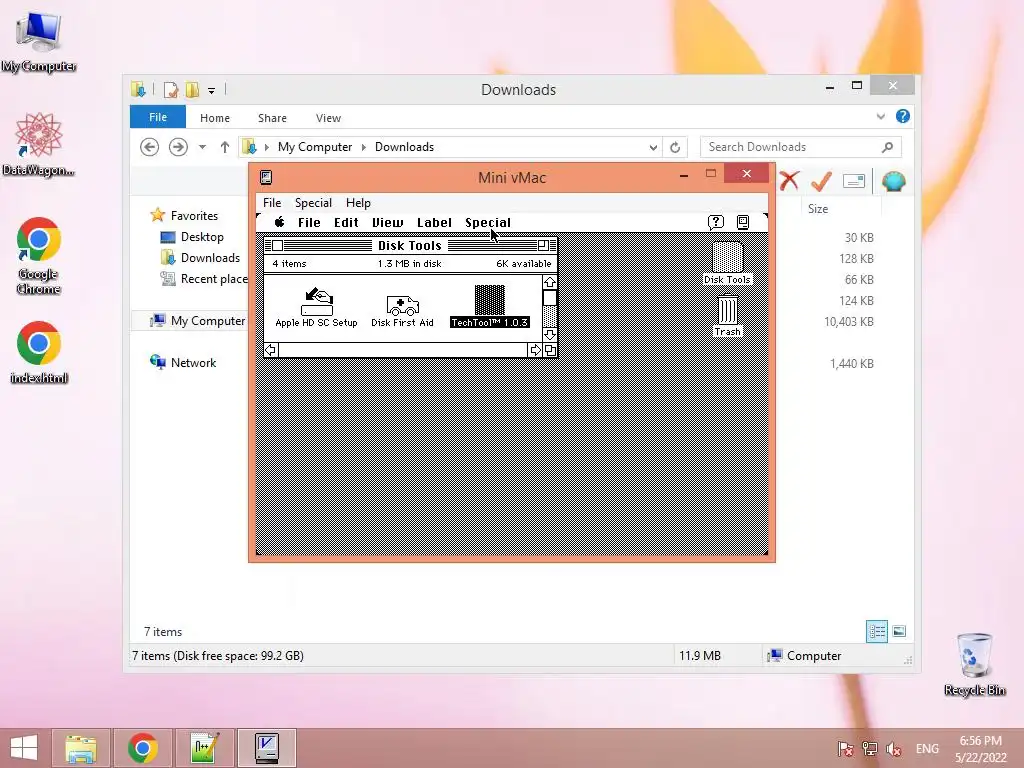The width and height of the screenshot is (1024, 768).
Task: Open the Apple menu in emulated Mac
Action: pyautogui.click(x=280, y=222)
